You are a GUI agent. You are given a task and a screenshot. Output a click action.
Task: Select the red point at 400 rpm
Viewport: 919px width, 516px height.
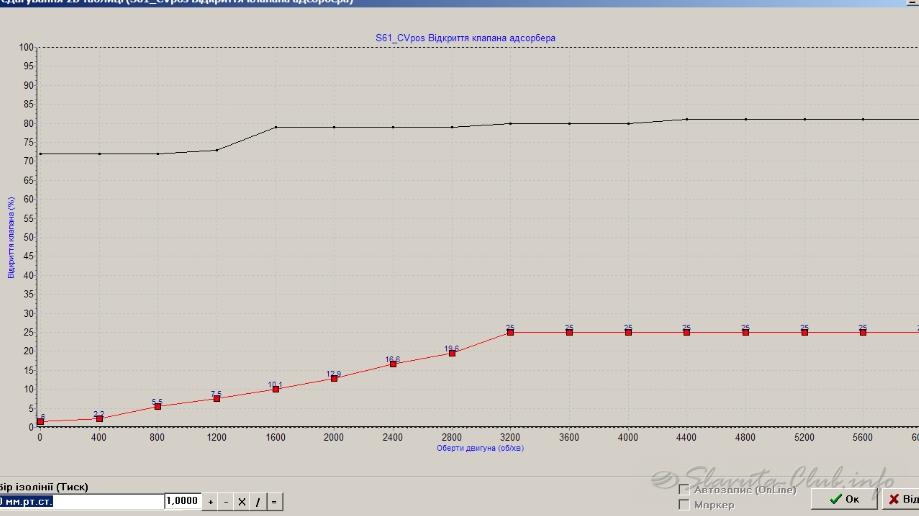pyautogui.click(x=99, y=418)
